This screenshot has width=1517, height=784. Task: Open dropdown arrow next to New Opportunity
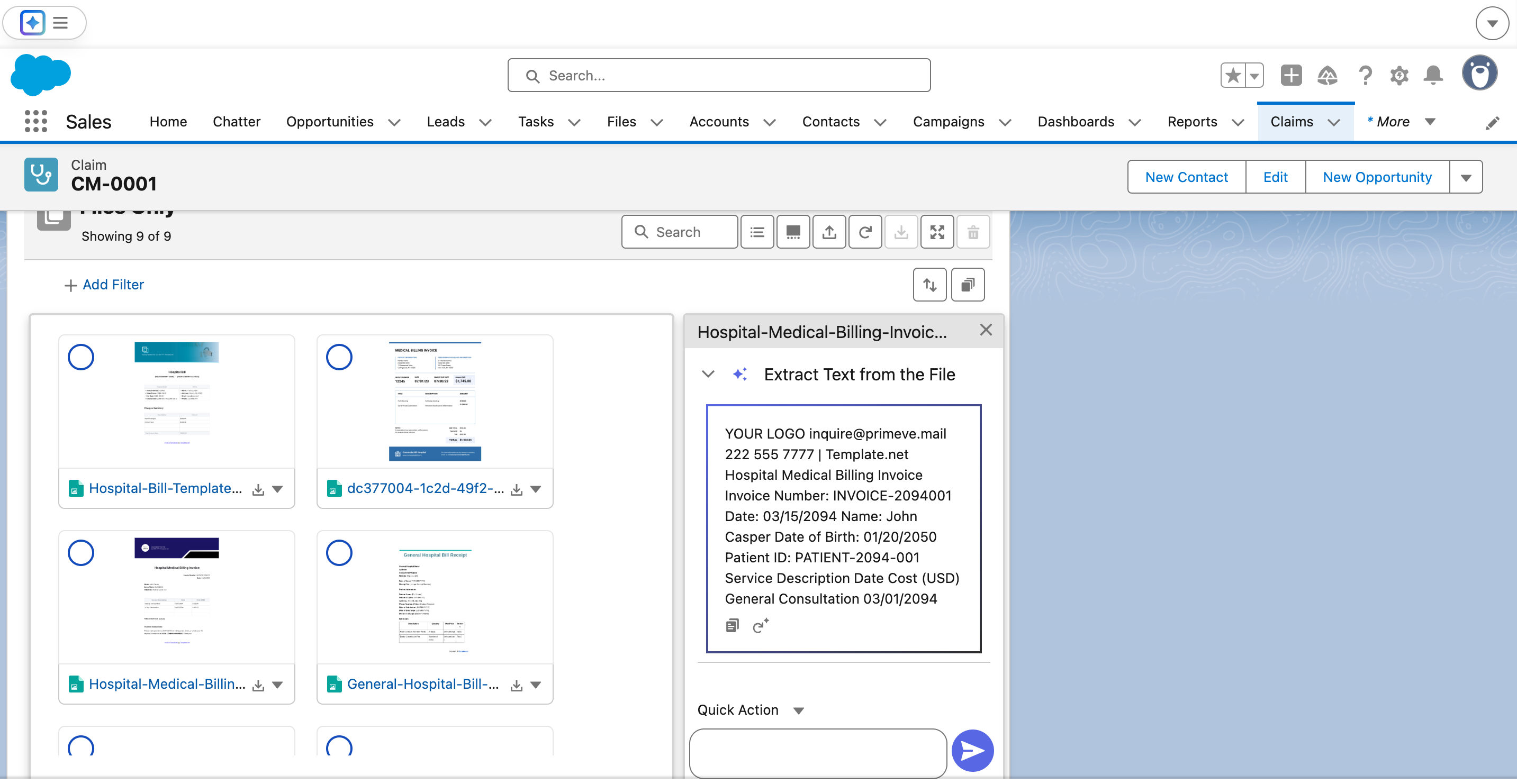[1466, 178]
